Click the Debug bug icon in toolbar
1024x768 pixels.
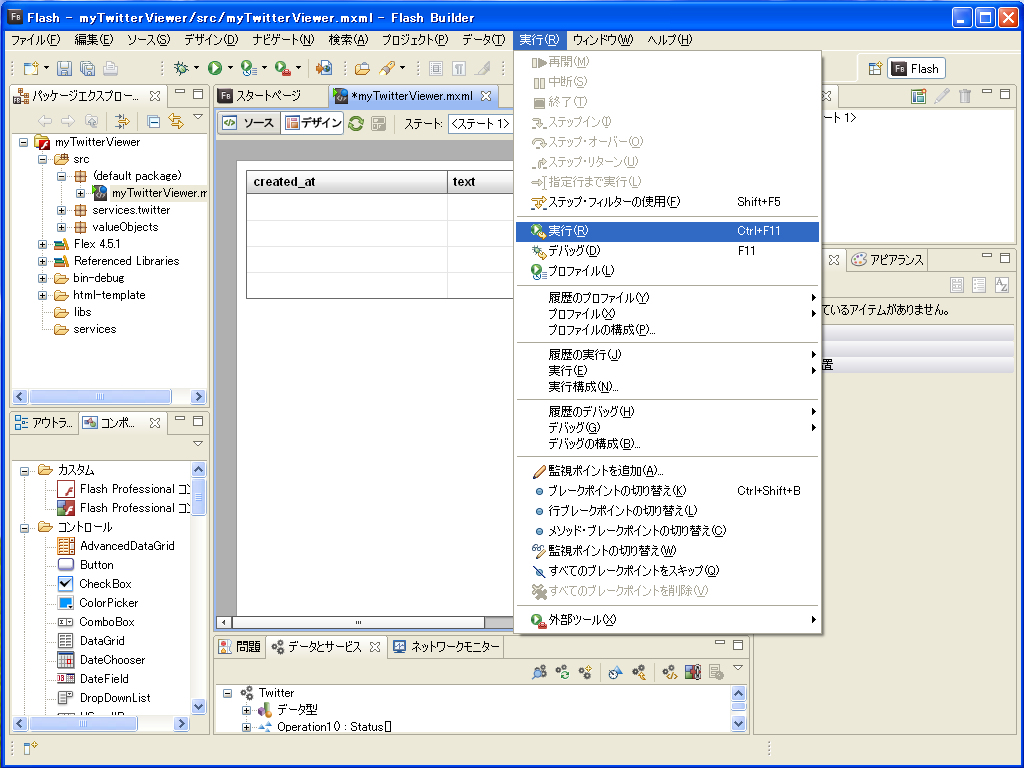click(x=182, y=68)
